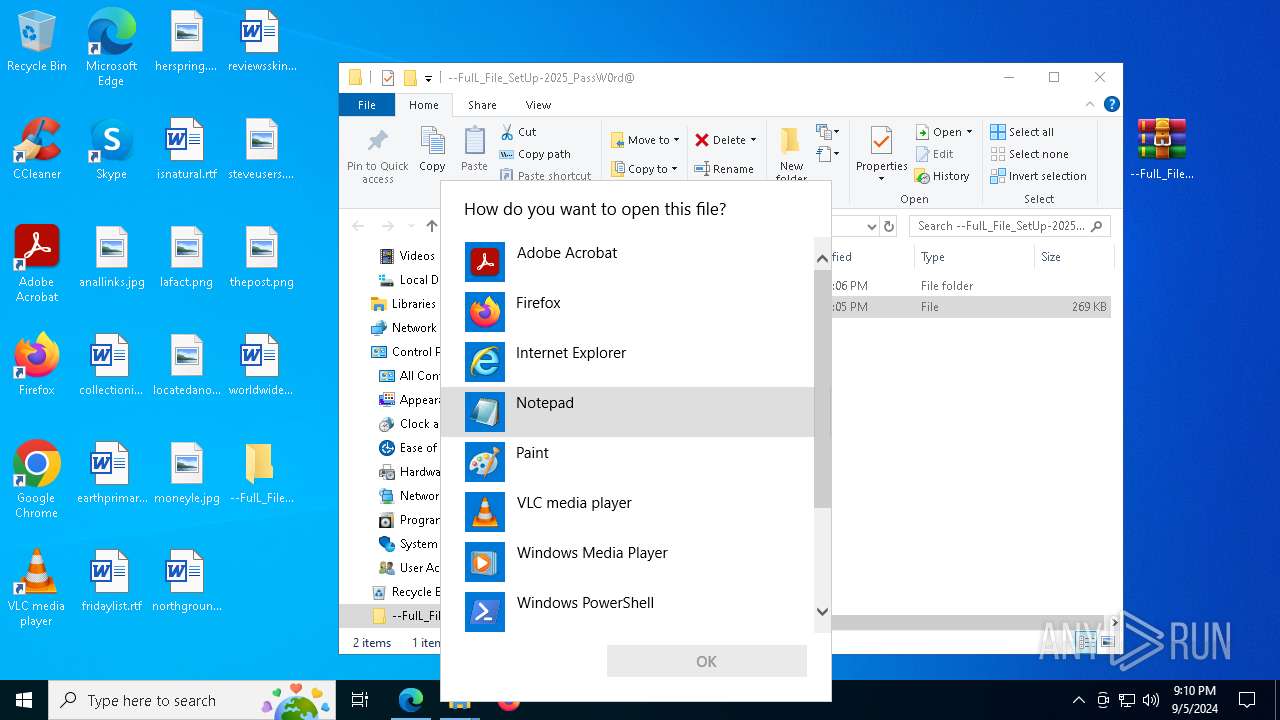
Task: Open the notification center icon
Action: click(x=1247, y=700)
